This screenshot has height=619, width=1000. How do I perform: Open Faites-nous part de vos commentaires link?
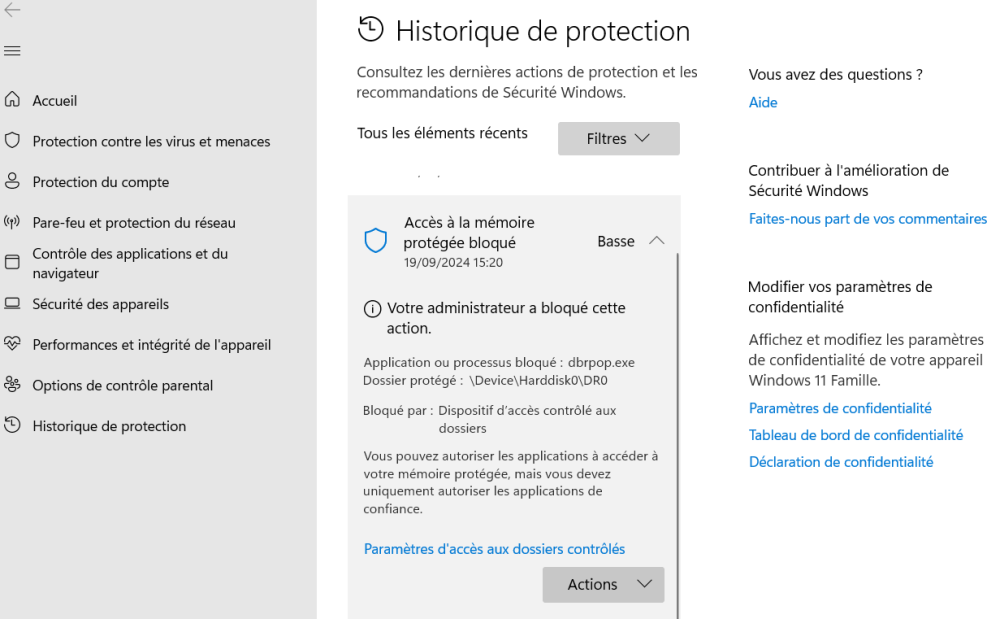coord(867,219)
